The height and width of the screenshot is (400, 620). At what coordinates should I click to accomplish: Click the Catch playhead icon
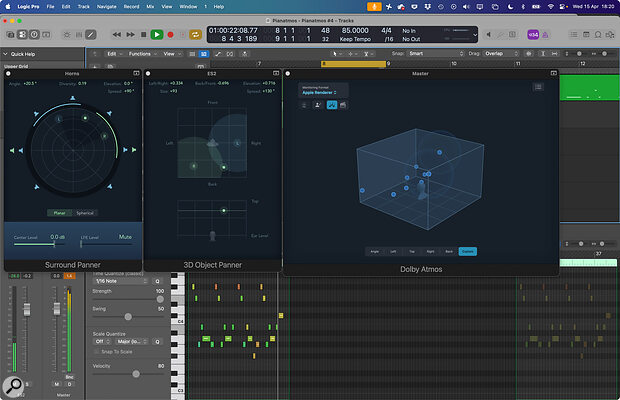coord(245,54)
